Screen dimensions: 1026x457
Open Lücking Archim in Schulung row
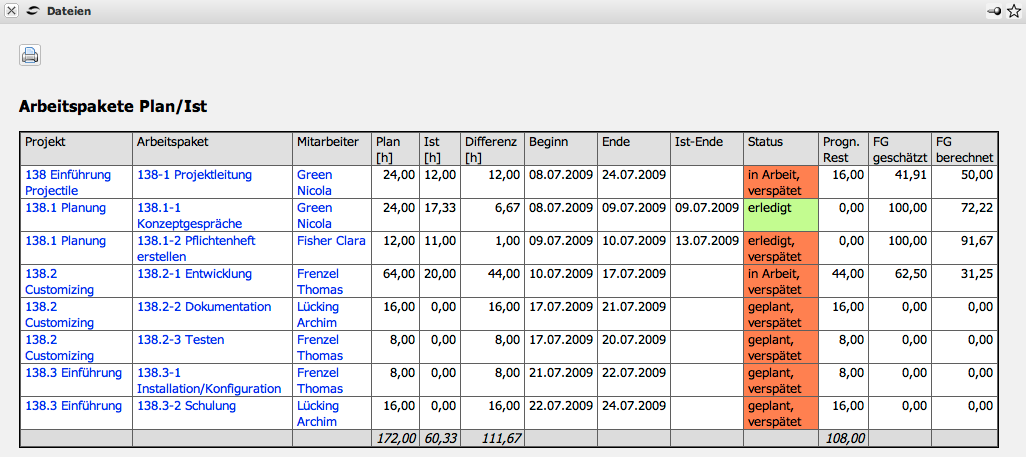[x=318, y=413]
